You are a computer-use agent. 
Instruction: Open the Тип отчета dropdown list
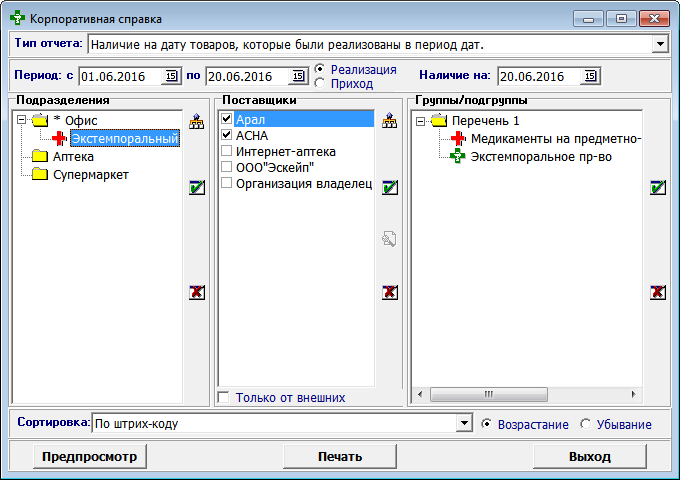(x=660, y=44)
